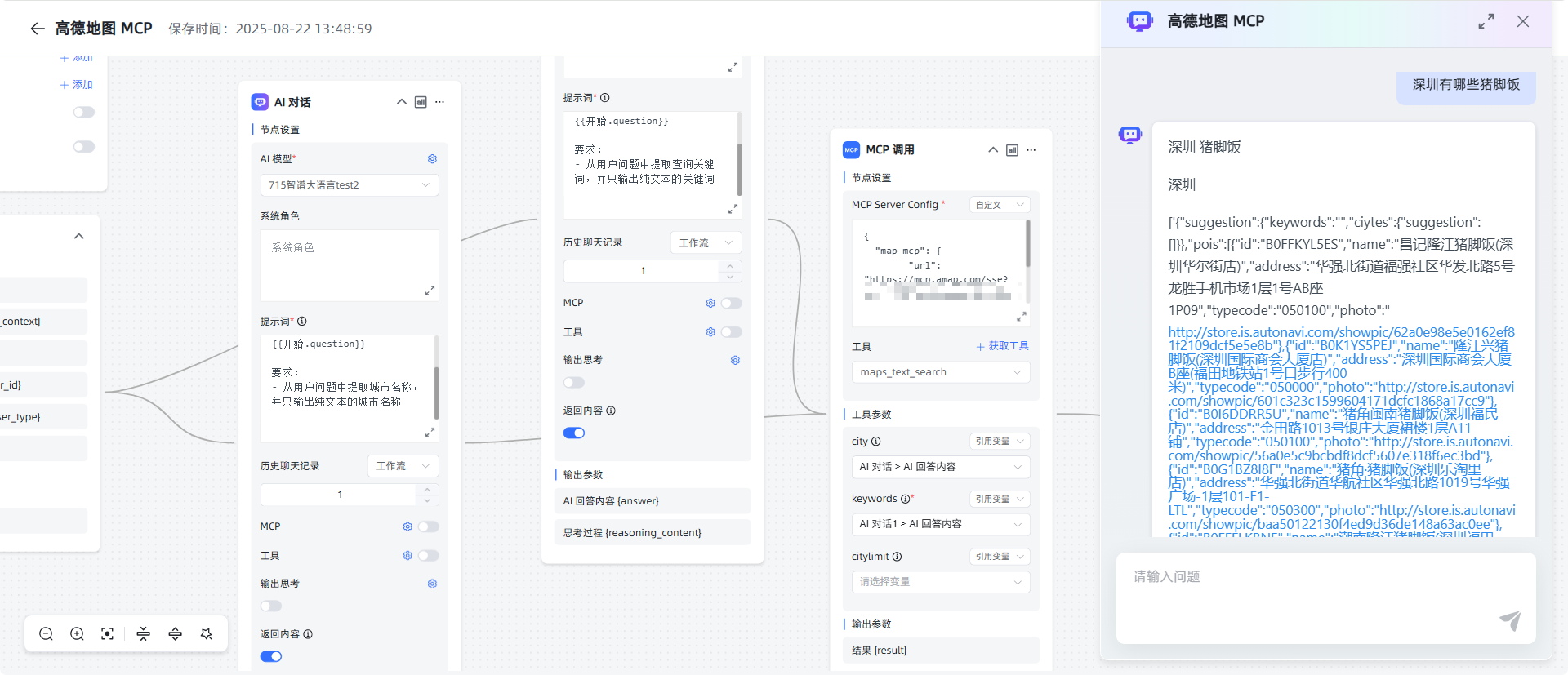The image size is (1568, 675).
Task: Open 历史聊天记录 工作流 dropdown in keyword-extraction node
Action: (706, 243)
